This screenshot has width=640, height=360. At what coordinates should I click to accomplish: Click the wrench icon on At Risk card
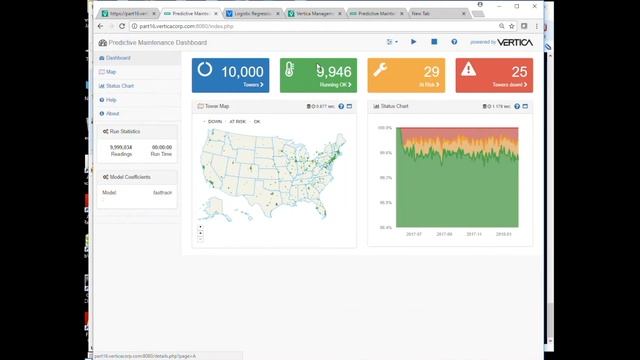click(x=380, y=70)
